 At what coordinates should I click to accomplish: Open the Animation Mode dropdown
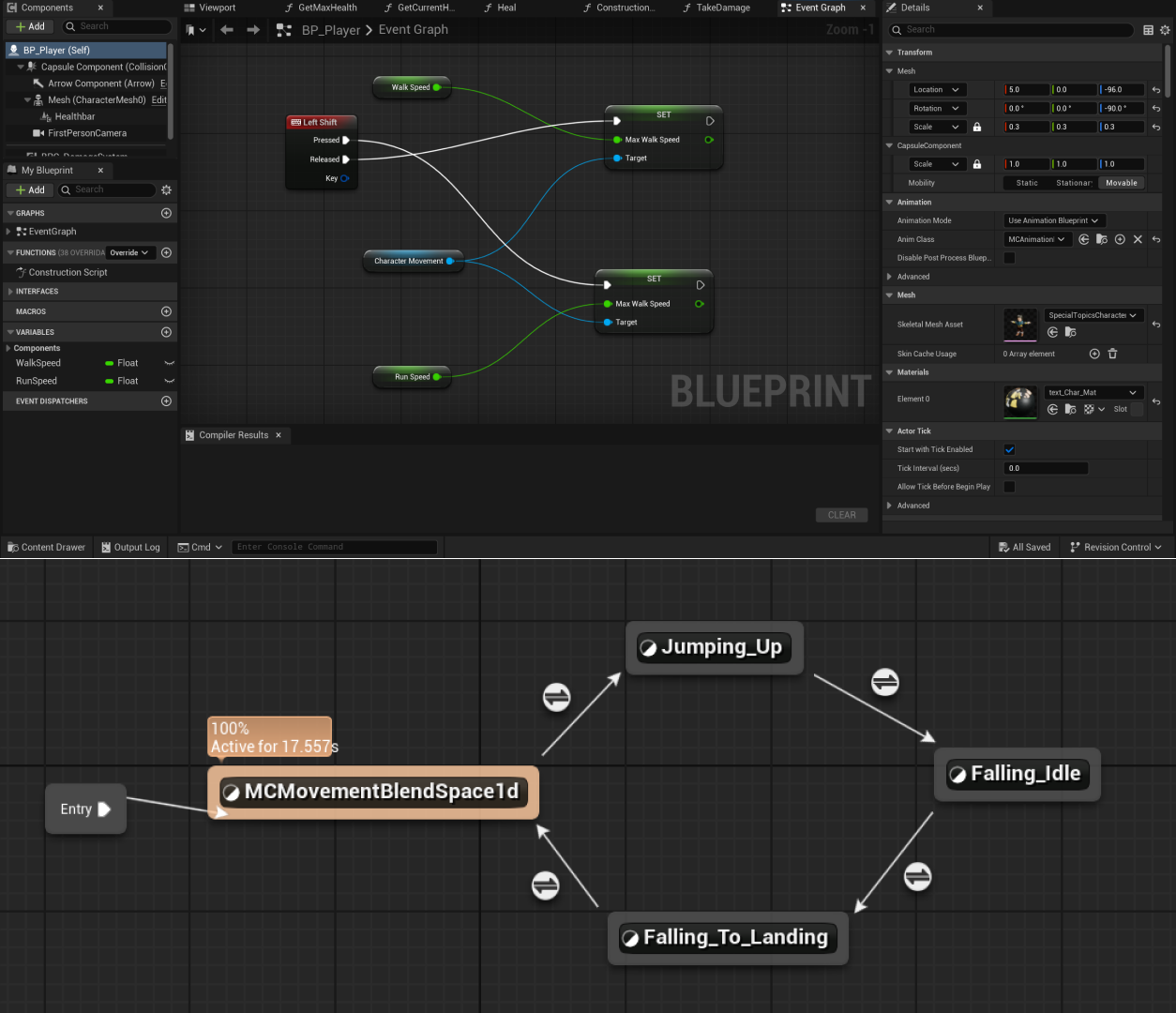[x=1053, y=220]
